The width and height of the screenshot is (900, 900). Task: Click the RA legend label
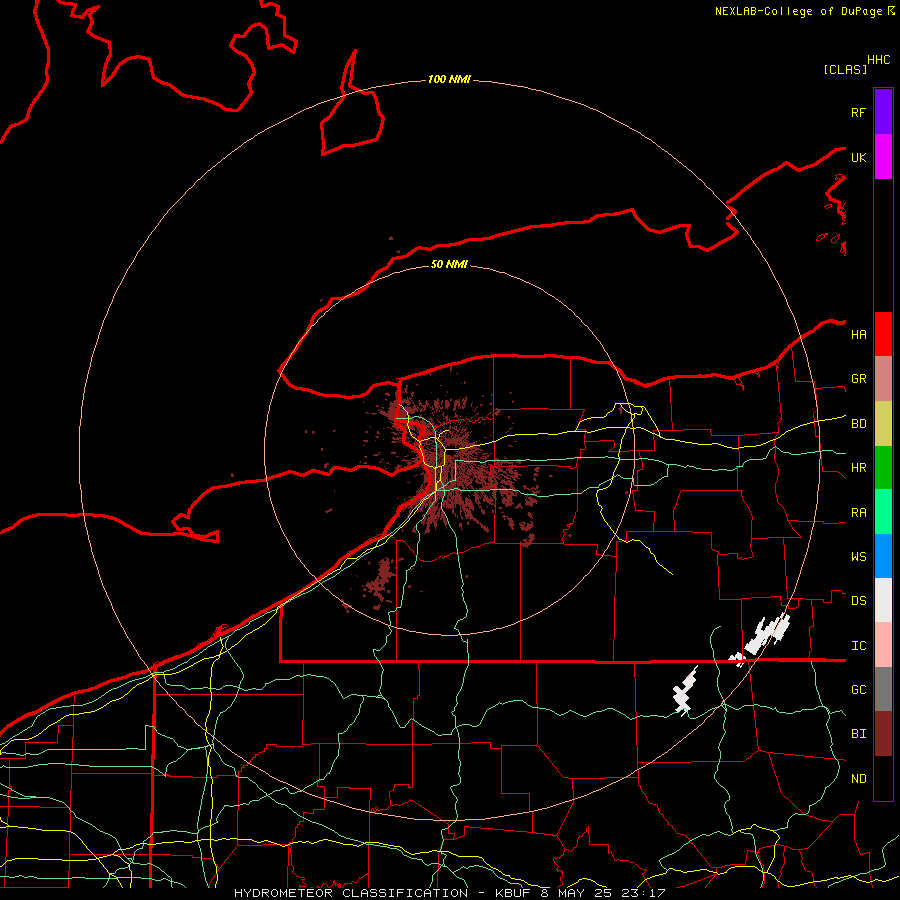click(x=858, y=512)
